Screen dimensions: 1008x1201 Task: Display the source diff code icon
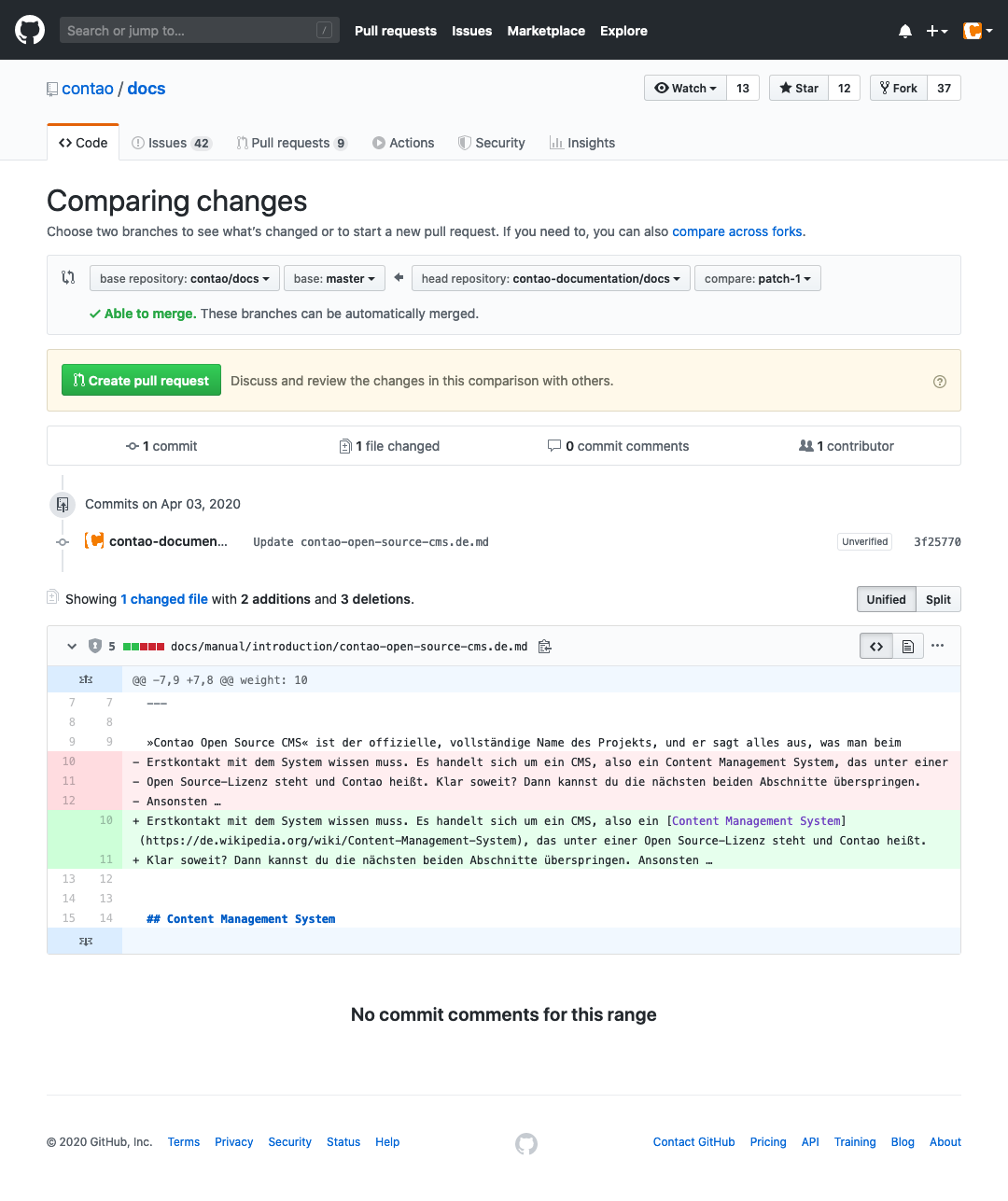[875, 646]
